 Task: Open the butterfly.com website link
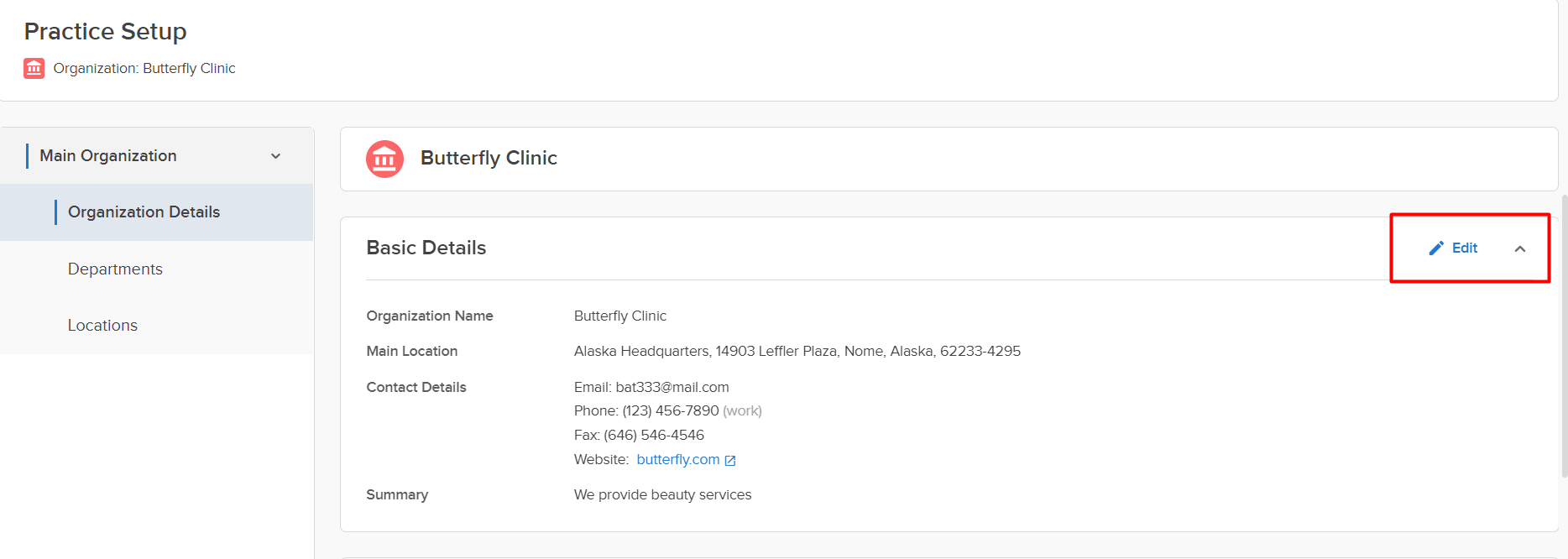pos(678,459)
